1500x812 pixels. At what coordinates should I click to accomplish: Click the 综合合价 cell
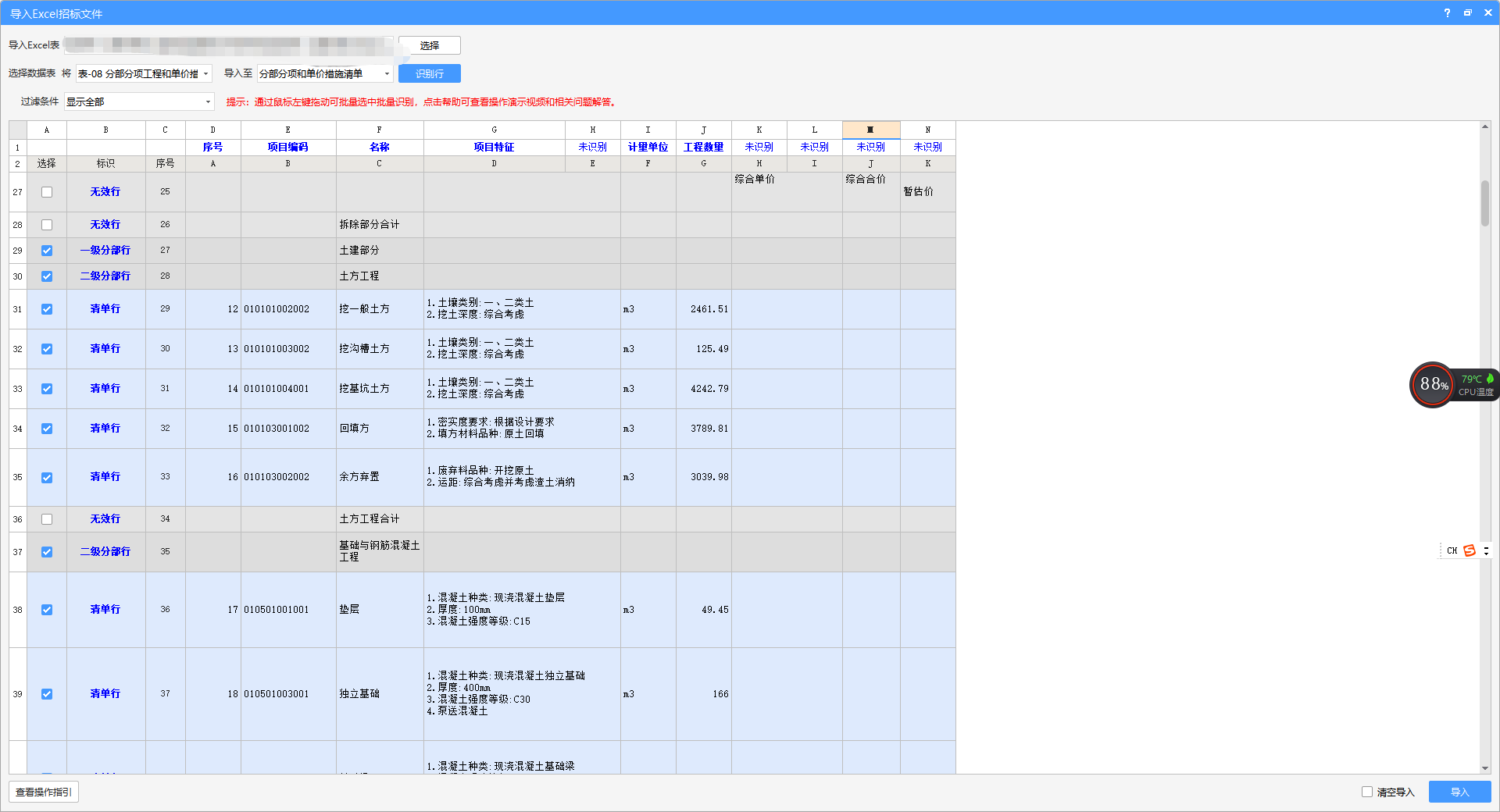[871, 192]
